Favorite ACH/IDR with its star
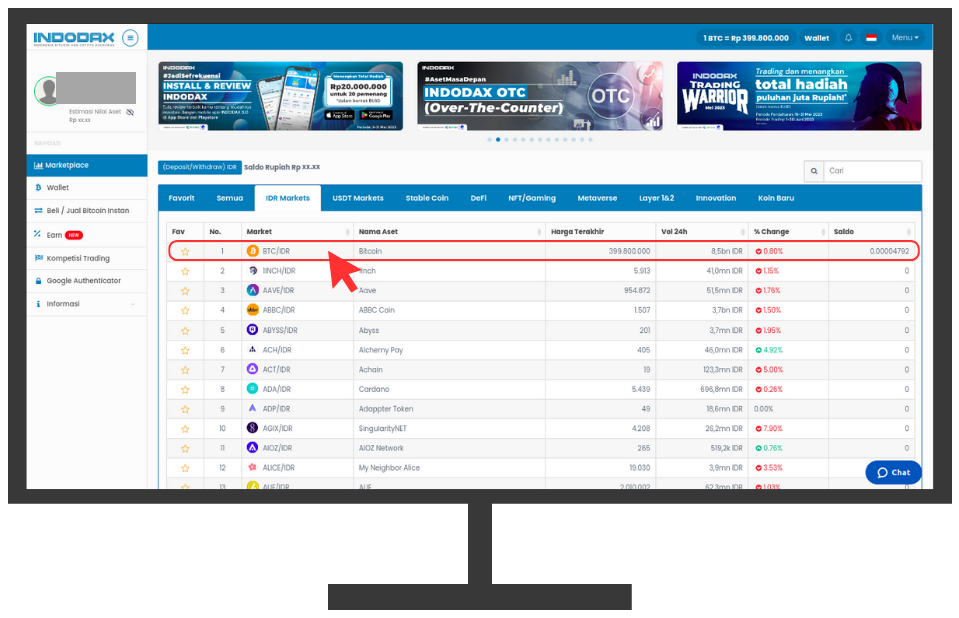 coord(185,350)
